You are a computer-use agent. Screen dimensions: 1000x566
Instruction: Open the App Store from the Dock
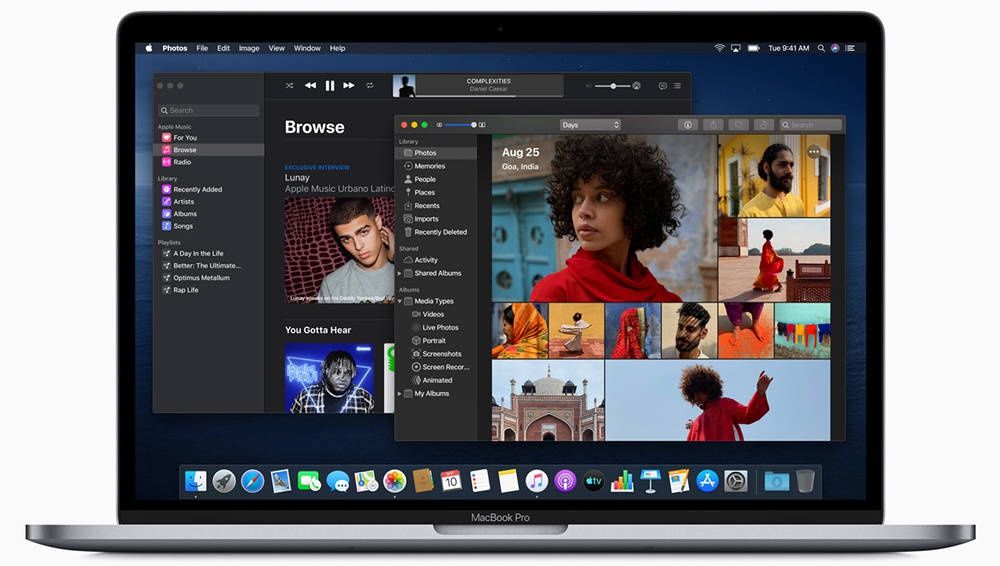point(707,481)
